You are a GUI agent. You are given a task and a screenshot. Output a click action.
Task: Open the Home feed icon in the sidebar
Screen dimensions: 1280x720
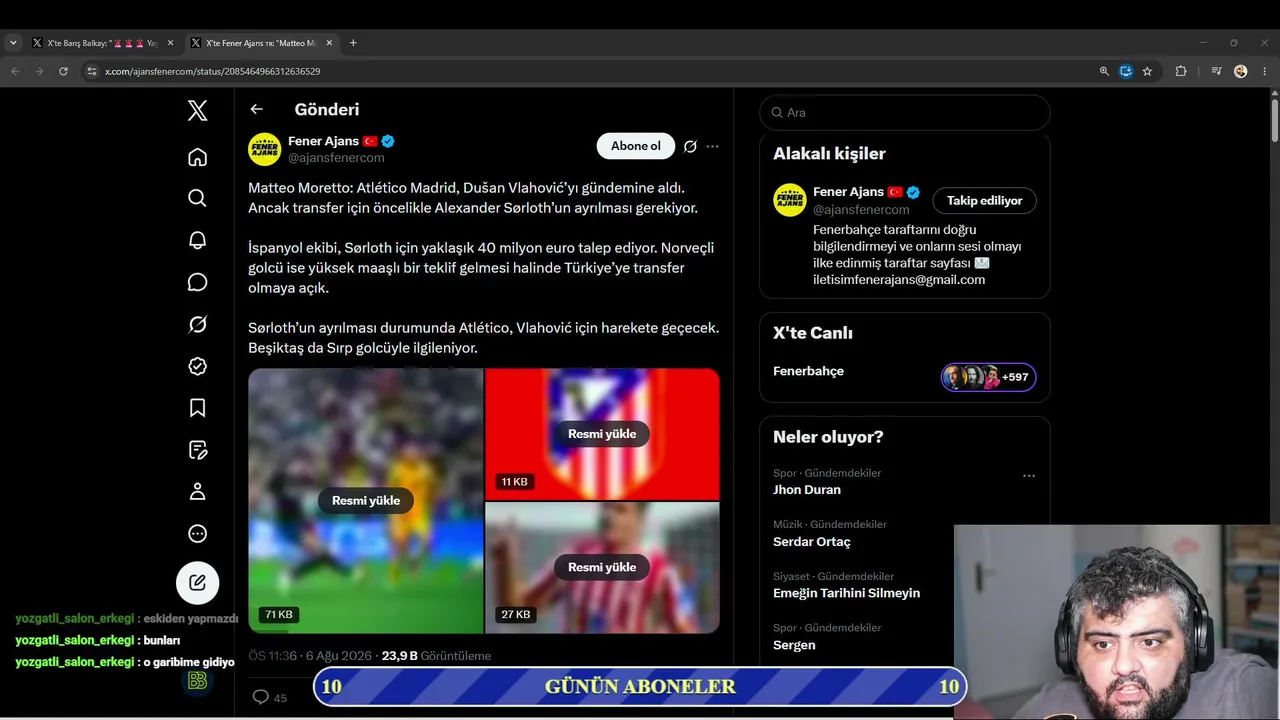pos(198,157)
